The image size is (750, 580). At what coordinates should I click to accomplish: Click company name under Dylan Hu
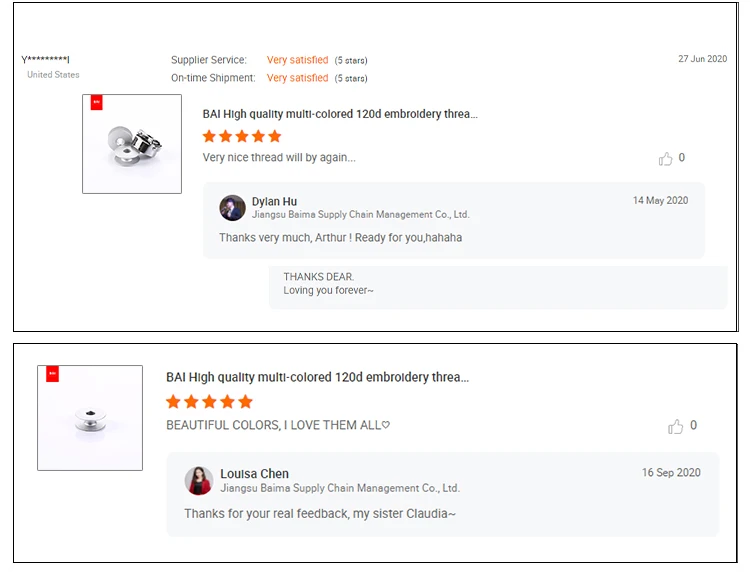click(361, 215)
